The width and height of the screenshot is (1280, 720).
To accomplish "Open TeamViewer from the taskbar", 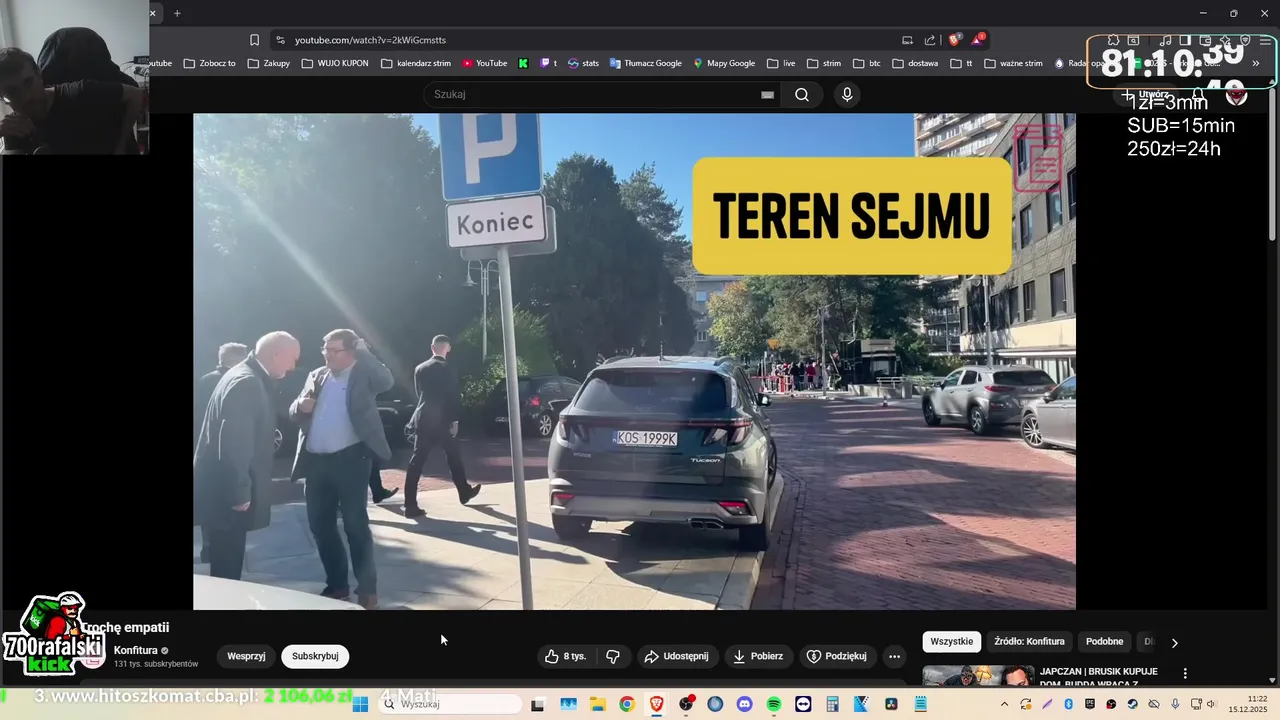I will coord(803,704).
